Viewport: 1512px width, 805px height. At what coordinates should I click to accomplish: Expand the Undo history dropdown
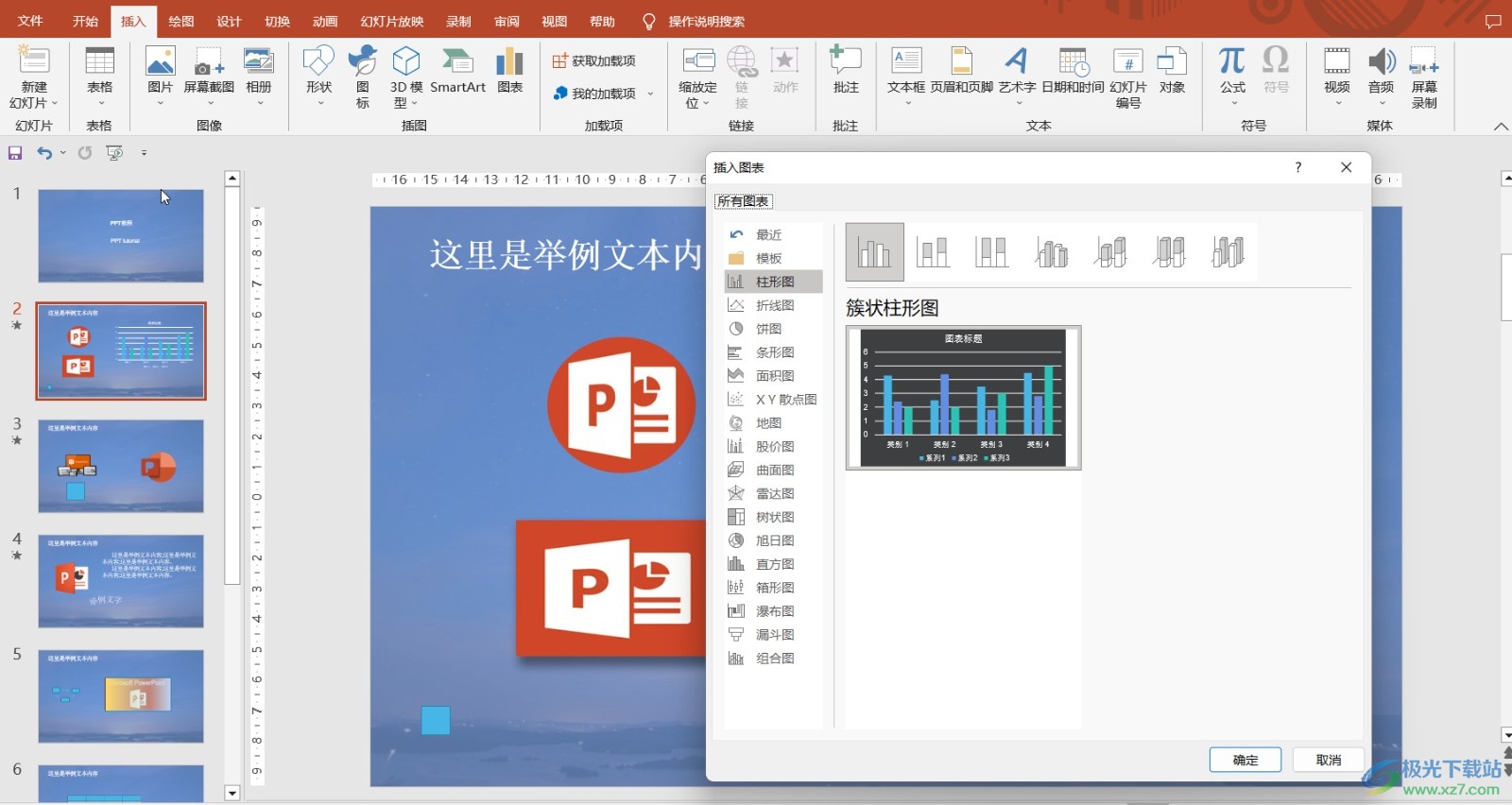pyautogui.click(x=62, y=153)
